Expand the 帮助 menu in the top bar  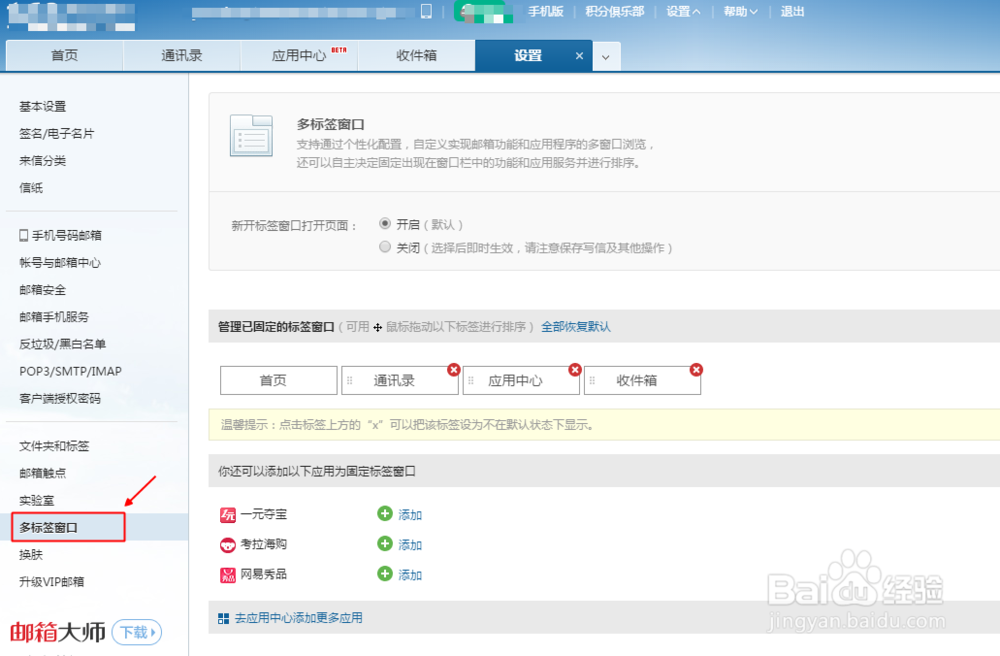[x=740, y=11]
